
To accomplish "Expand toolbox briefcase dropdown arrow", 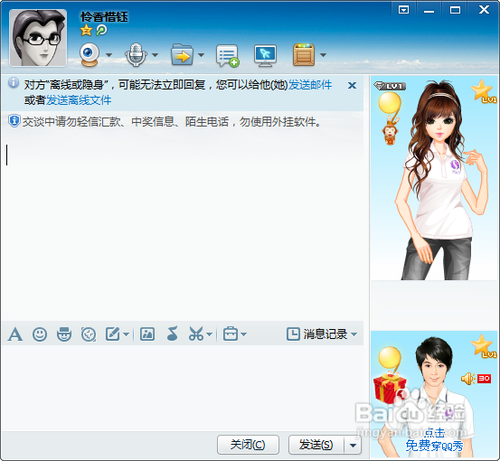I will click(244, 334).
